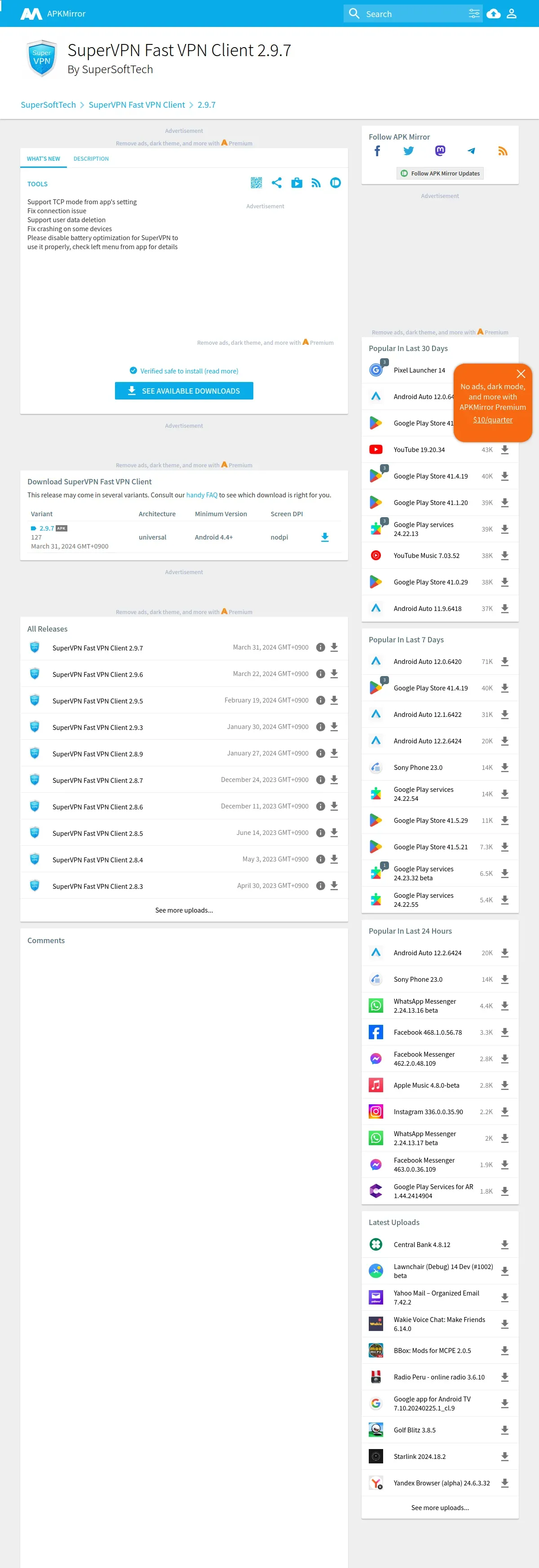
Task: Click the upload APK cloud icon
Action: point(494,13)
